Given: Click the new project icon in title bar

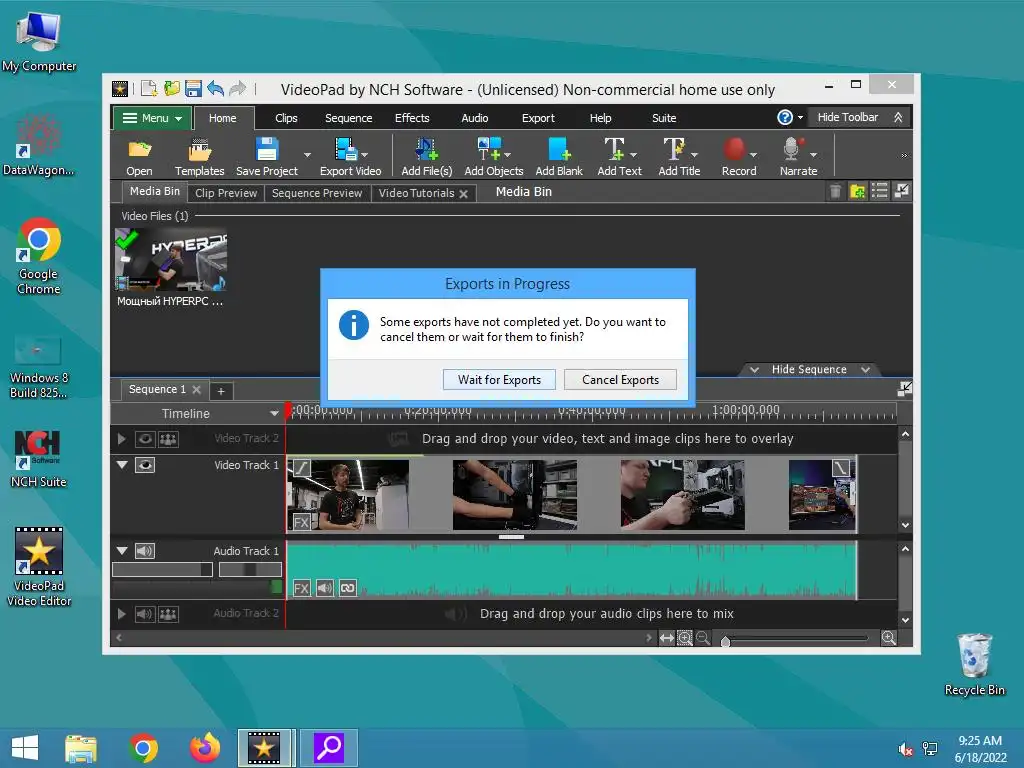Looking at the screenshot, I should 149,88.
